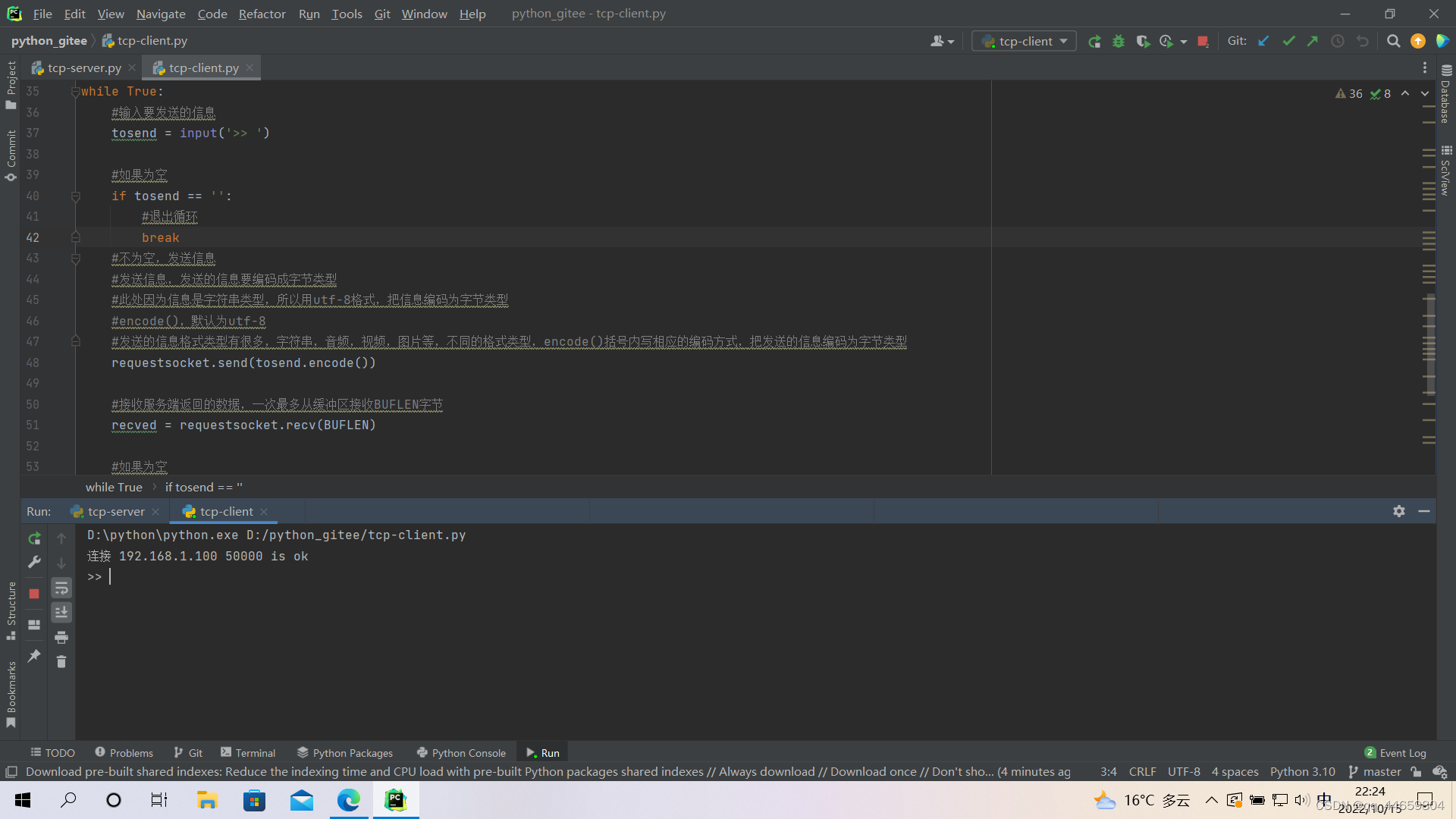Screen dimensions: 1456x819
Task: Start debugging with the Debug bug icon
Action: (1119, 42)
